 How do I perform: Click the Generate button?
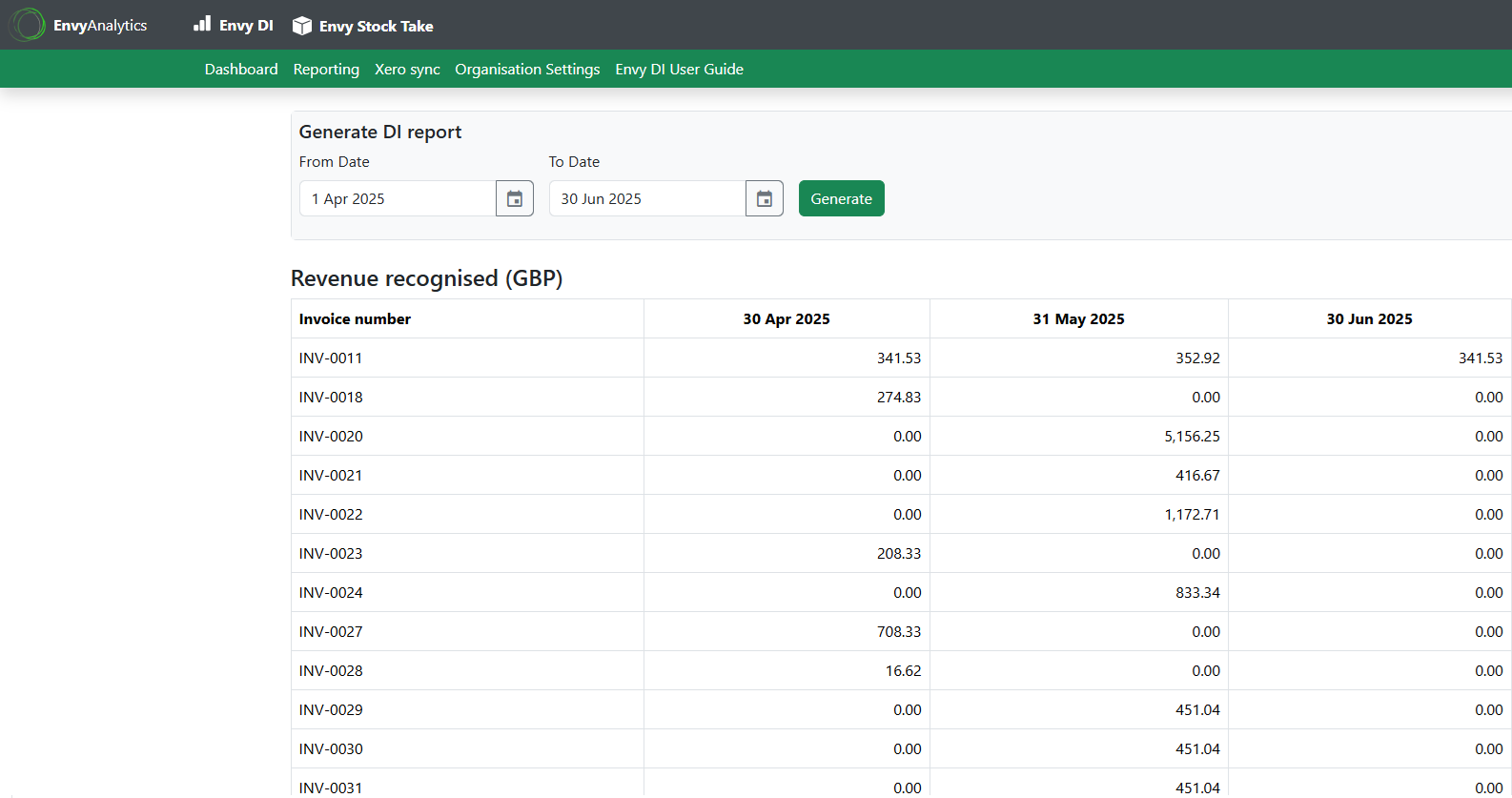[842, 198]
